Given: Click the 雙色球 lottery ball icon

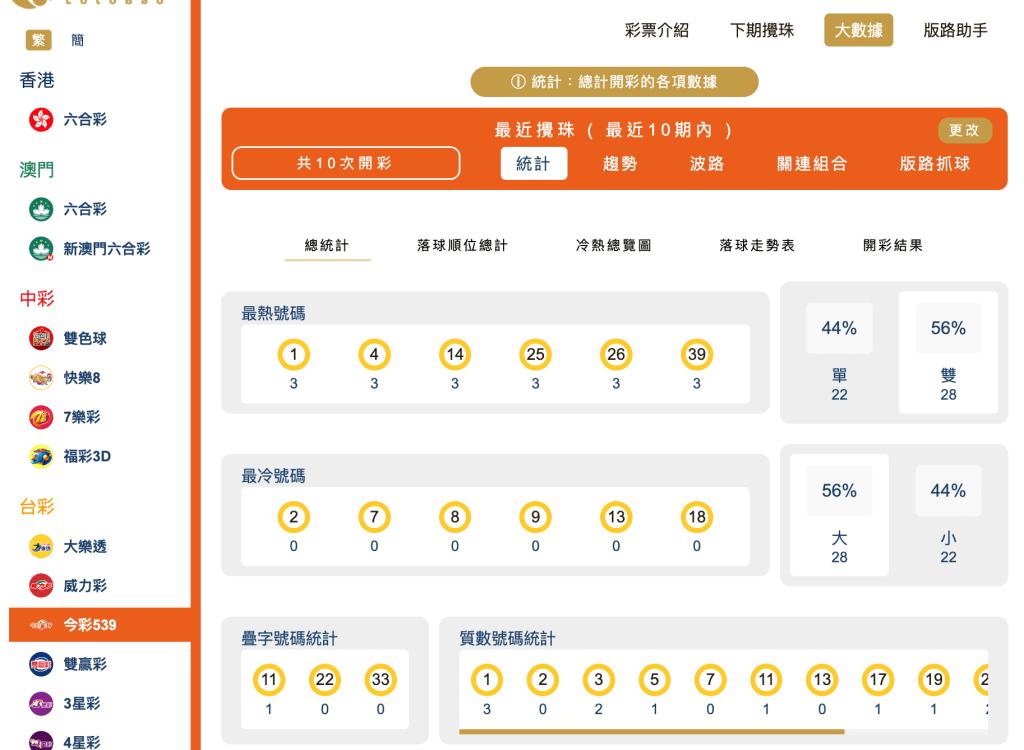Looking at the screenshot, I should click(x=38, y=338).
